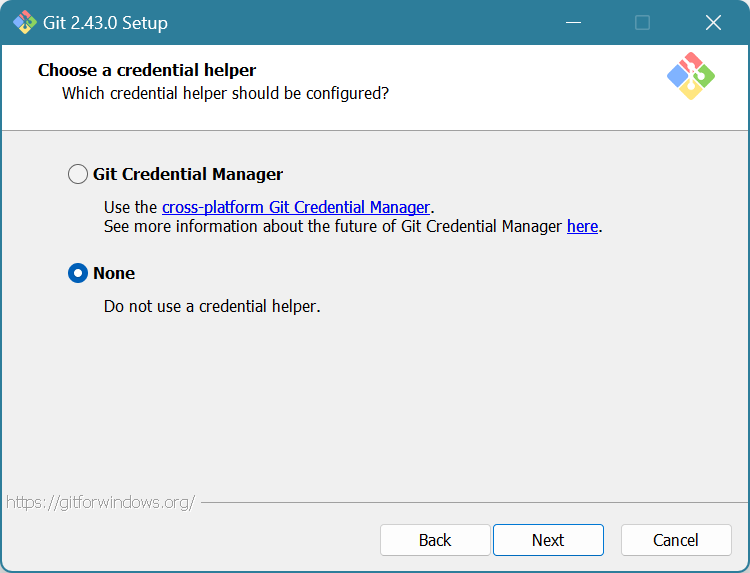Viewport: 750px width, 573px height.
Task: Select the None radio button
Action: (78, 273)
